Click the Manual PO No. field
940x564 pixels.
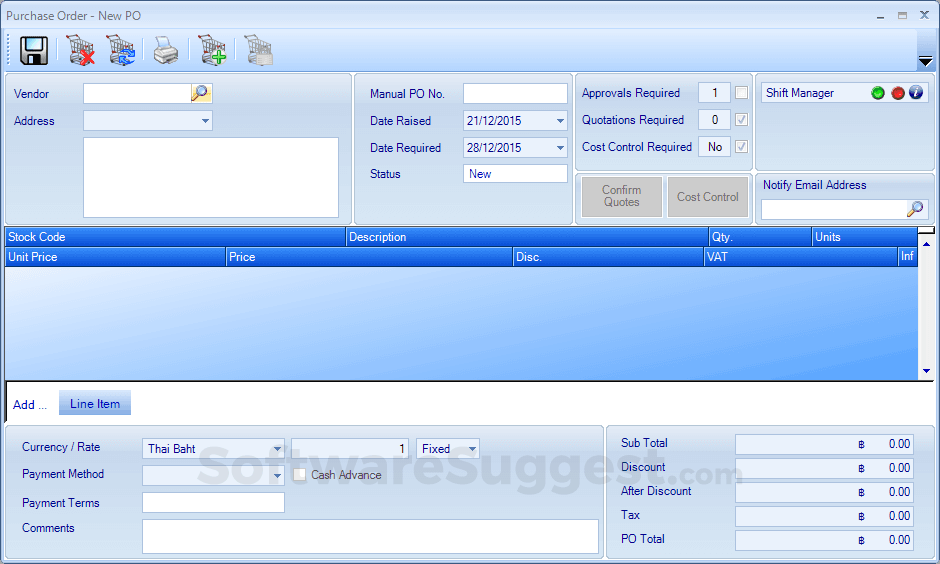(515, 94)
